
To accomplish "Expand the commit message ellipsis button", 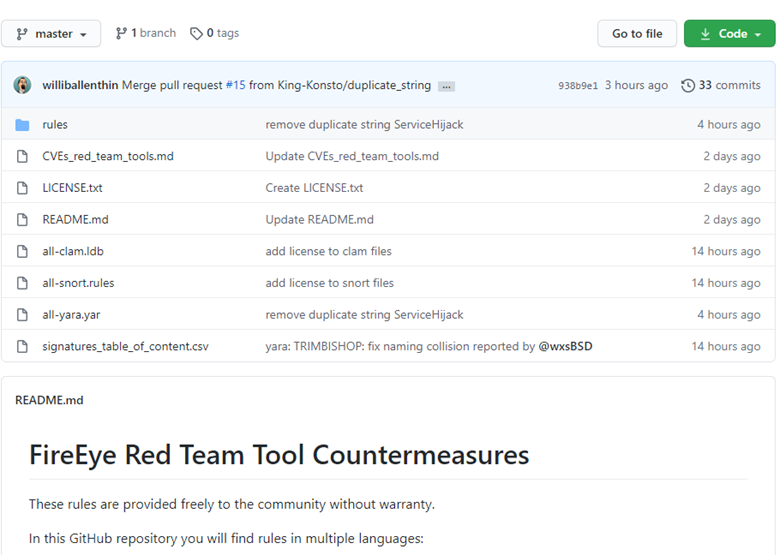I will 446,87.
